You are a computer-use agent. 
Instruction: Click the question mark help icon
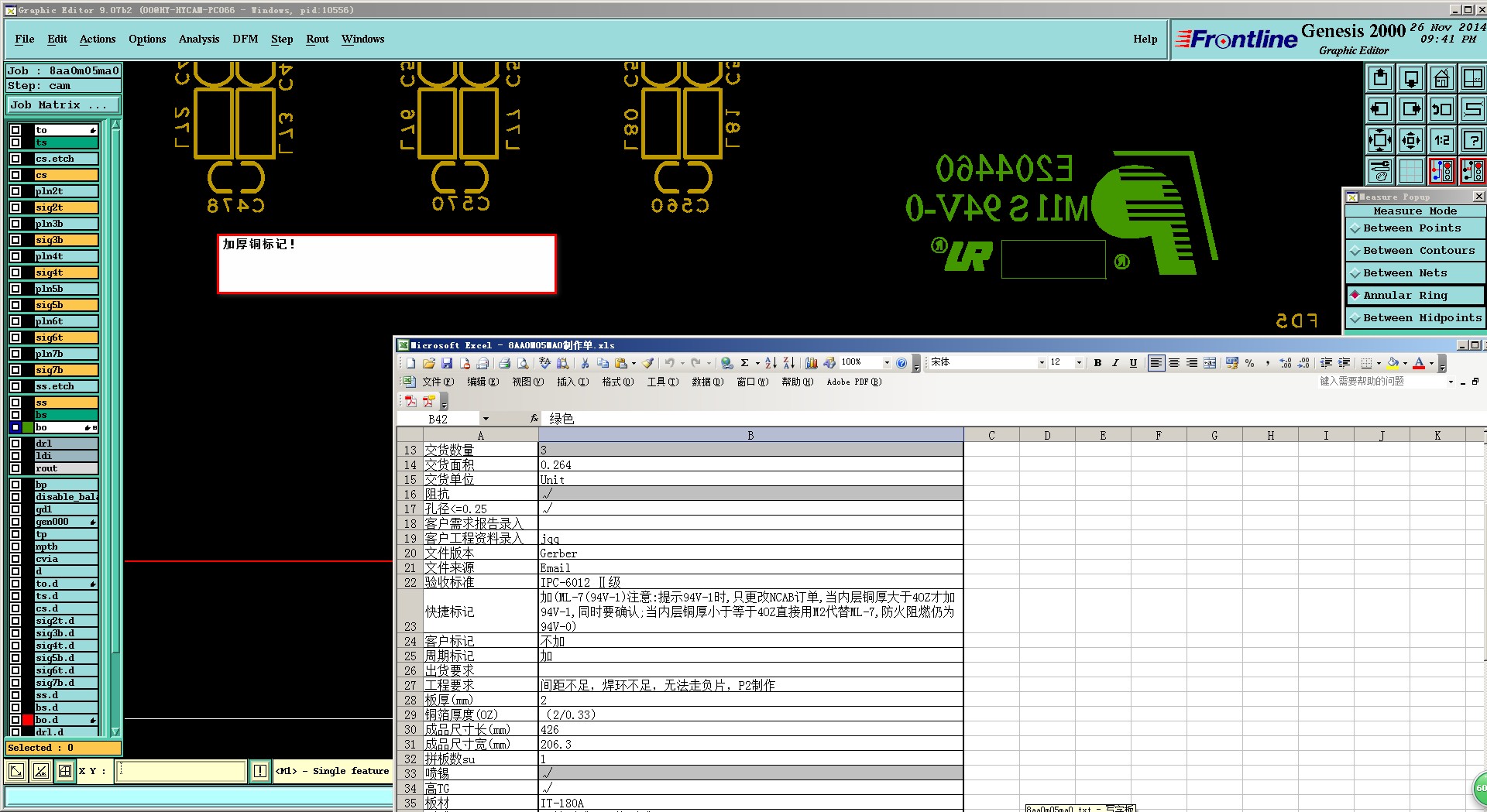click(x=1472, y=140)
